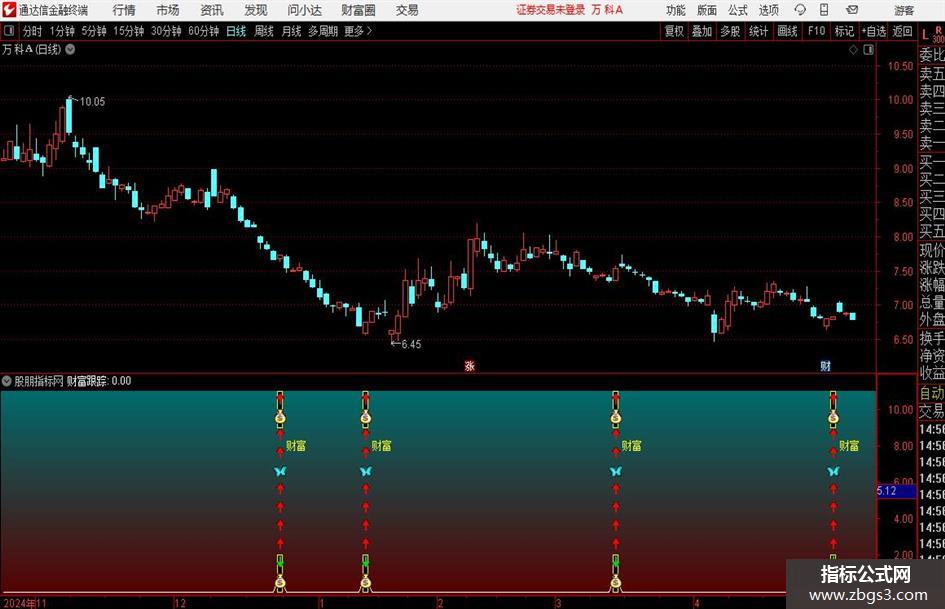This screenshot has width=945, height=609.
Task: Click the 证券交易未登录 login link
Action: [x=550, y=10]
